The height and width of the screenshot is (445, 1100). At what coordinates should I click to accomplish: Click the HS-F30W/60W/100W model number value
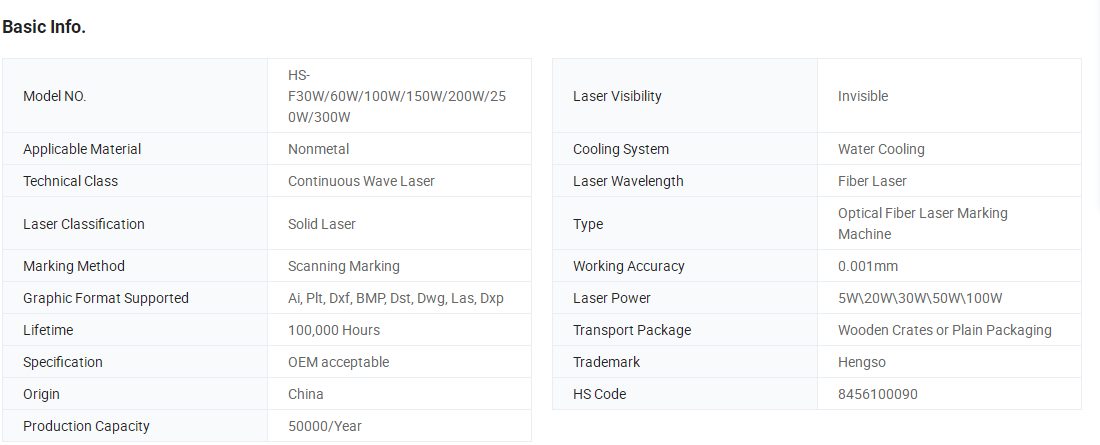(396, 96)
